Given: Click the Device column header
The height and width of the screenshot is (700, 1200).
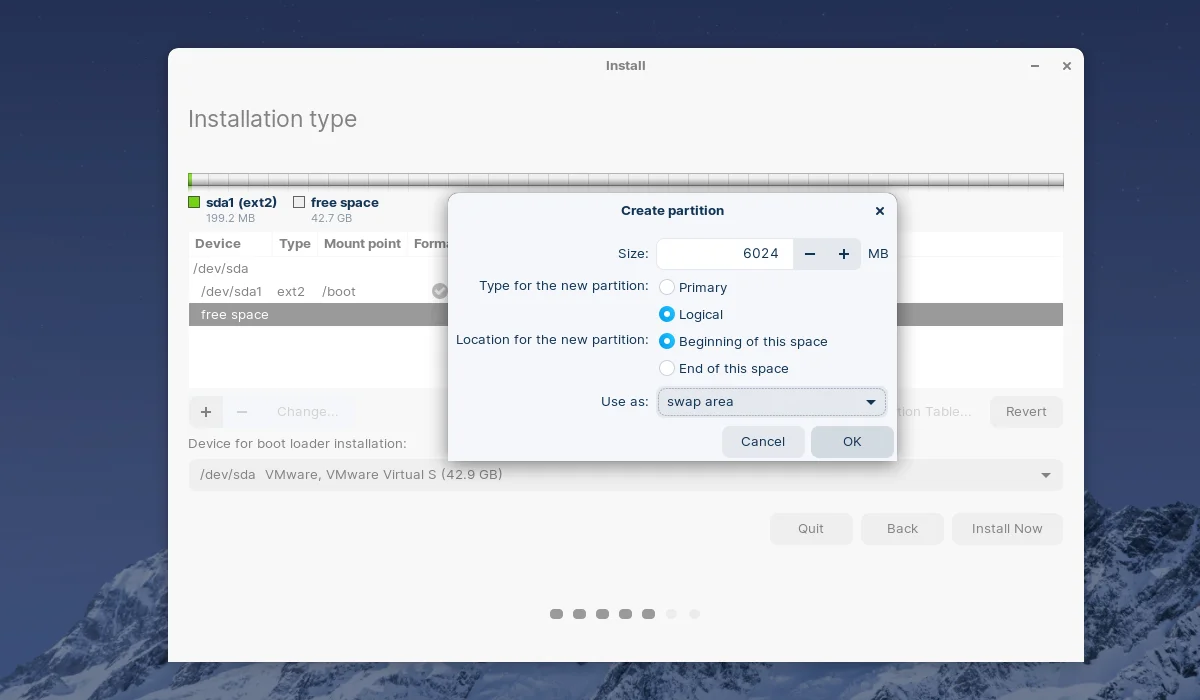Looking at the screenshot, I should 218,244.
